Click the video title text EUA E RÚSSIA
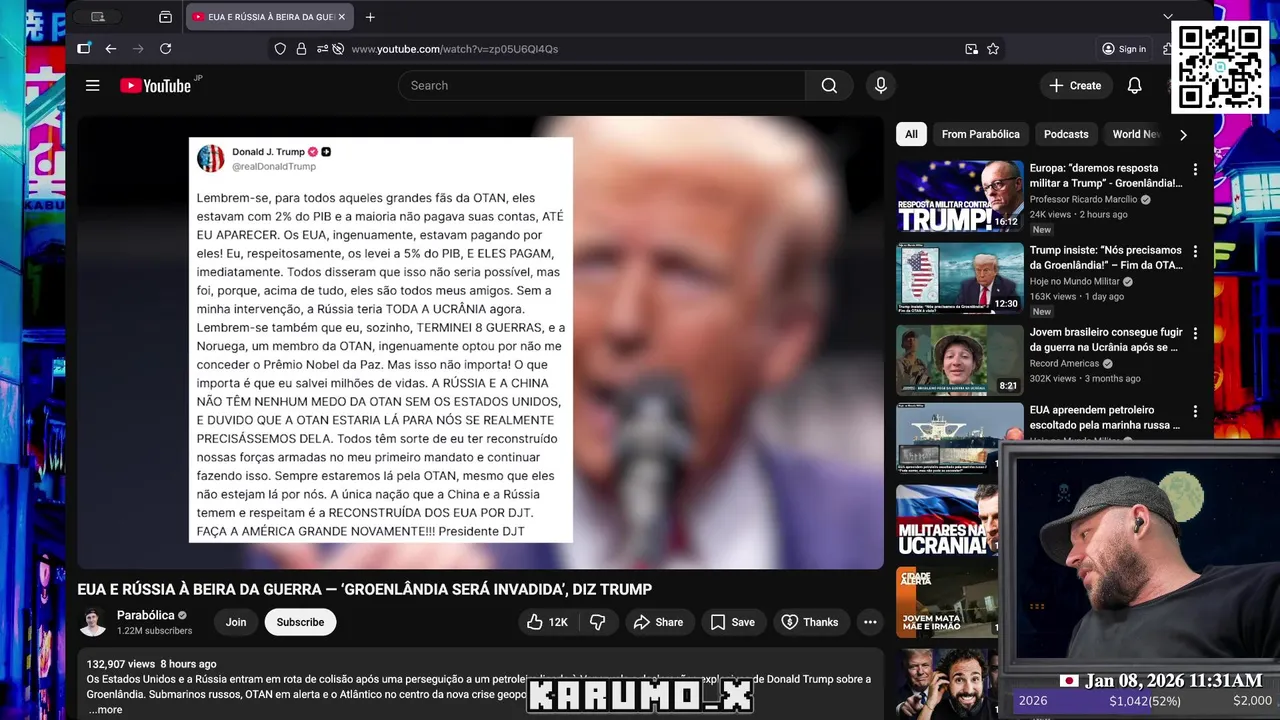Screen dimensions: 1280x720 tap(365, 589)
